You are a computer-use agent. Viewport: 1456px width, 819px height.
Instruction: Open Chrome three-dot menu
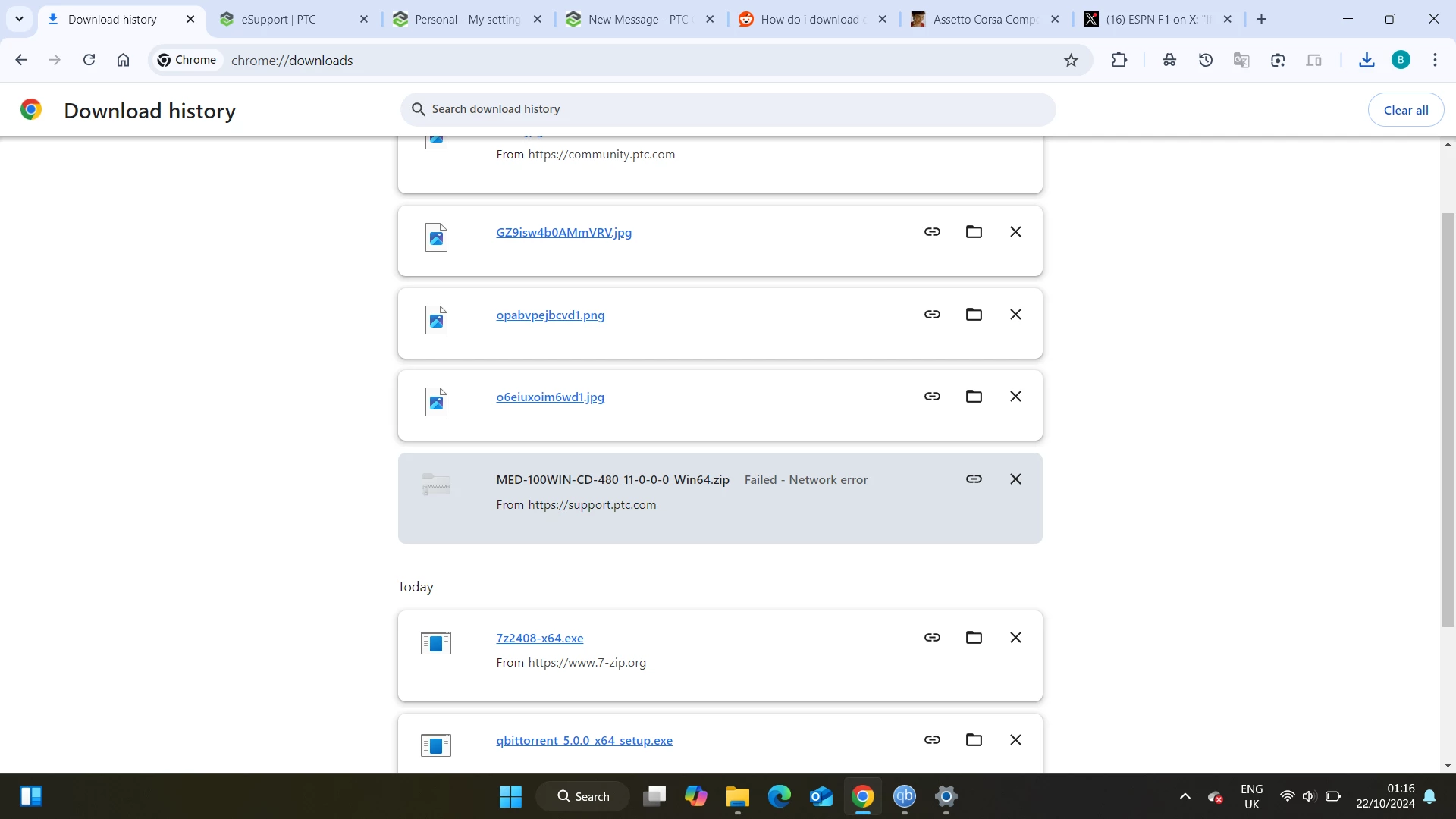coord(1435,60)
